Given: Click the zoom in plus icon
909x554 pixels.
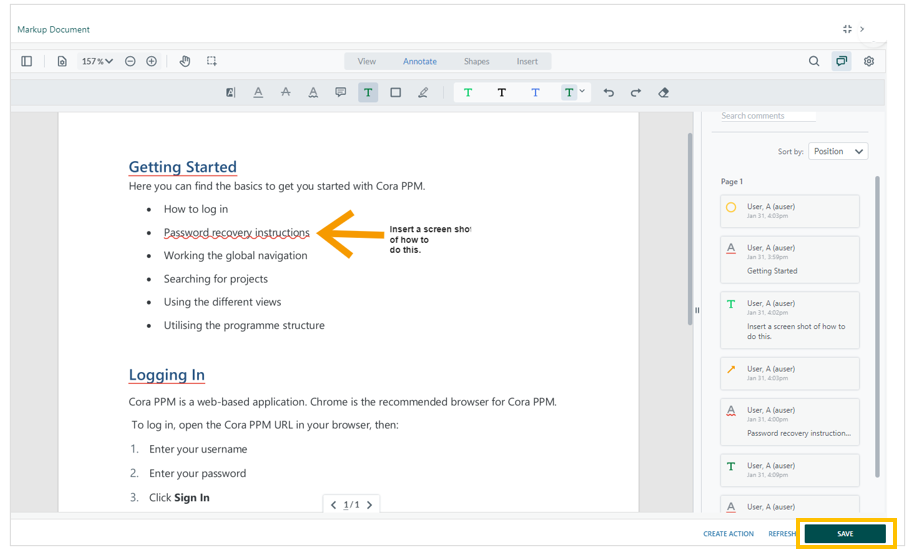Looking at the screenshot, I should [151, 61].
